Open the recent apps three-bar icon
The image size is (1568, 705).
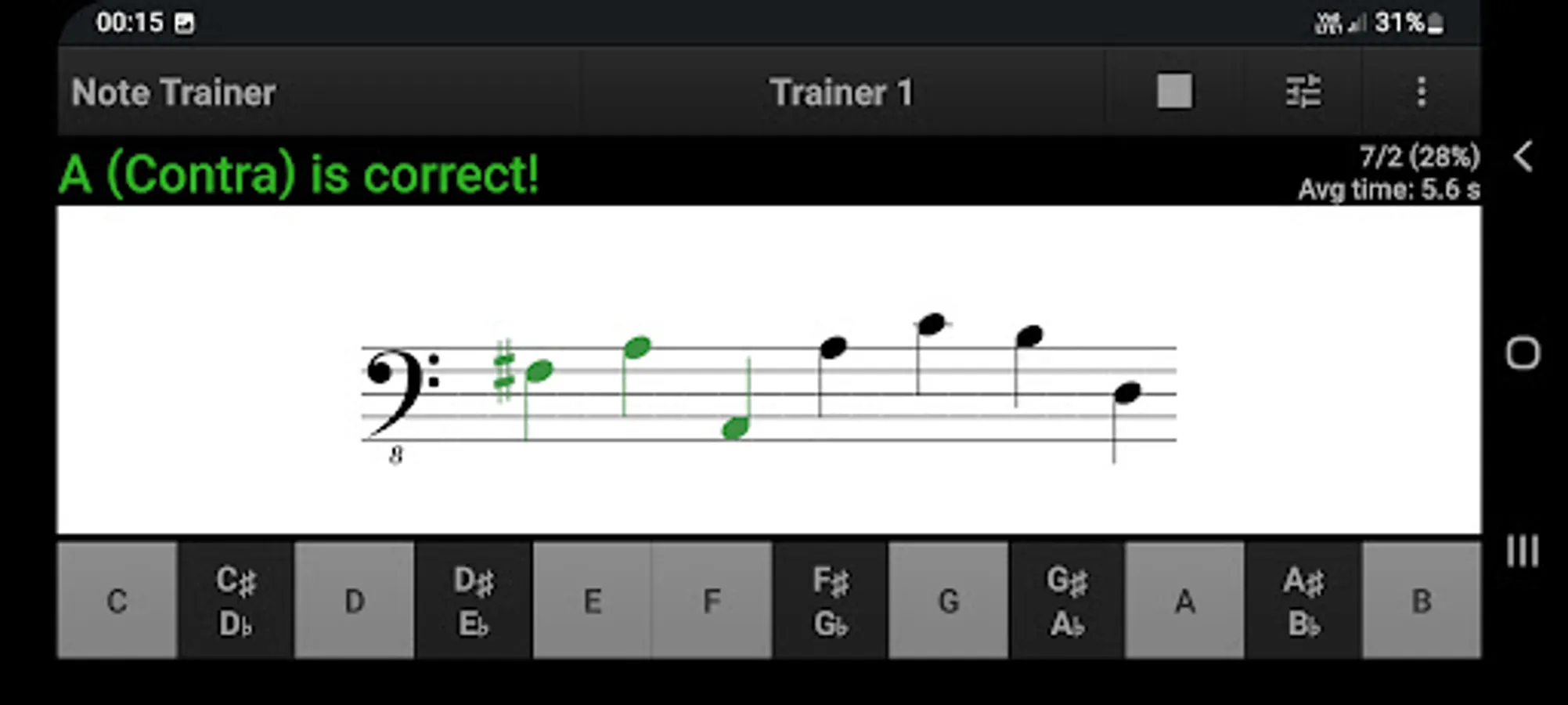[x=1523, y=551]
